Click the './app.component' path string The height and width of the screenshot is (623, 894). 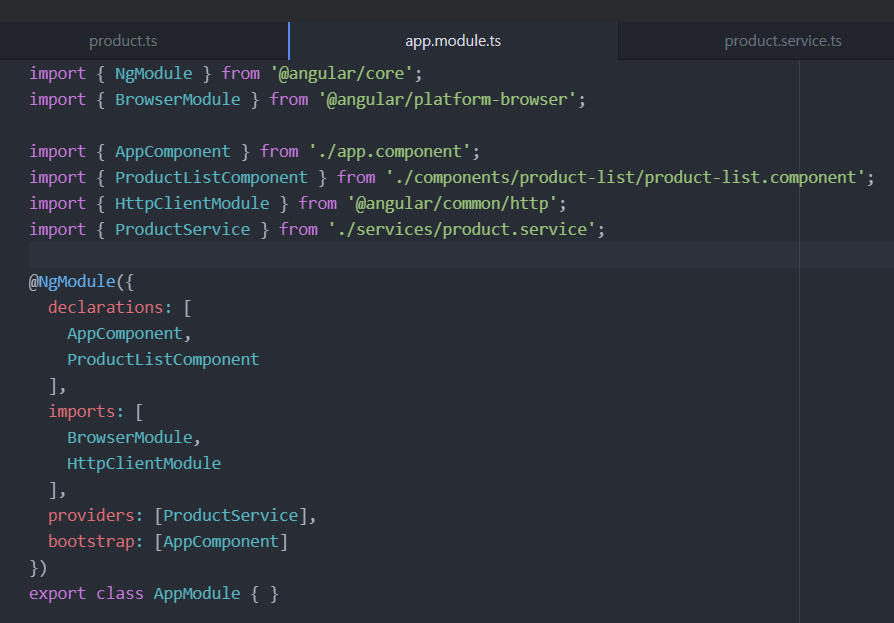pyautogui.click(x=389, y=152)
